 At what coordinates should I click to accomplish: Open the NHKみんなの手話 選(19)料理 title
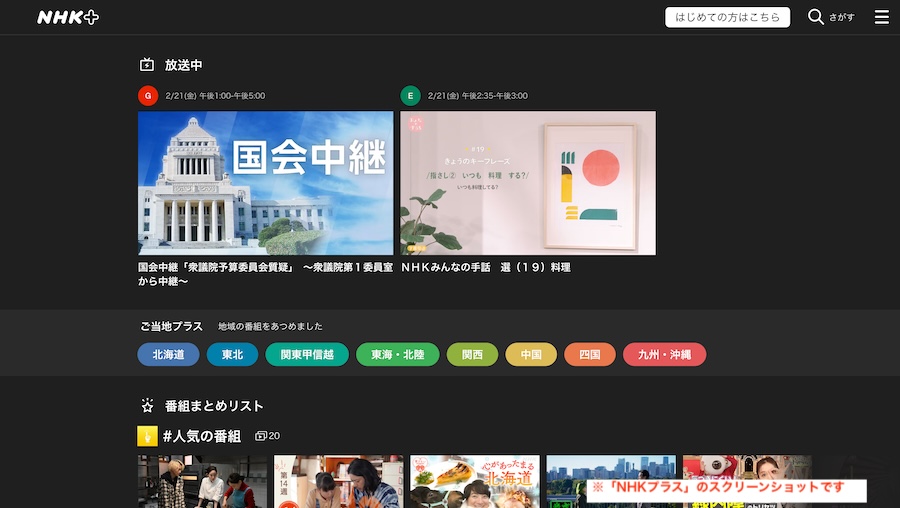486,267
